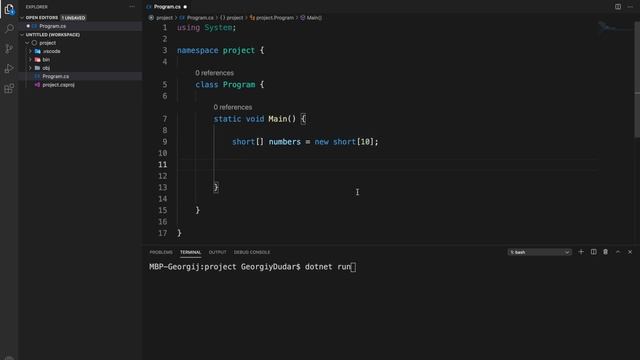Screen dimensions: 640x360
Task: Open the Run and Debug view icon
Action: click(x=9, y=68)
